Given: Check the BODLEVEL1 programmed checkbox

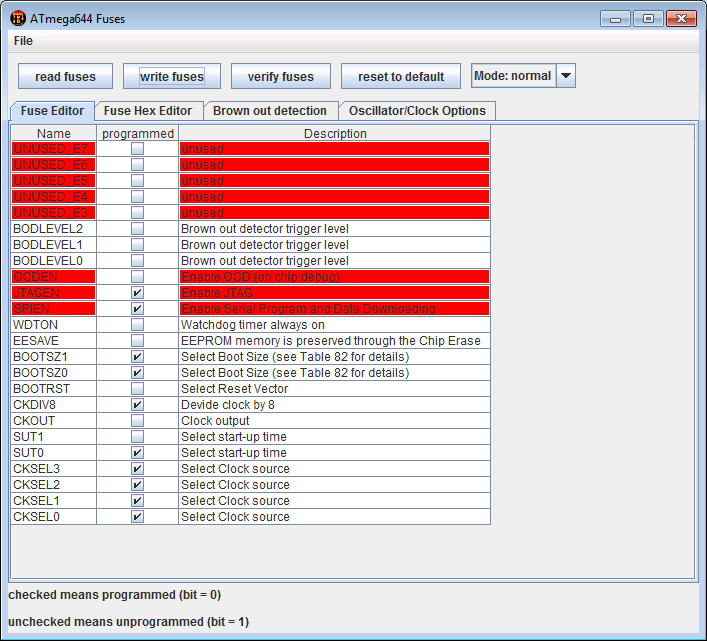Looking at the screenshot, I should (138, 245).
